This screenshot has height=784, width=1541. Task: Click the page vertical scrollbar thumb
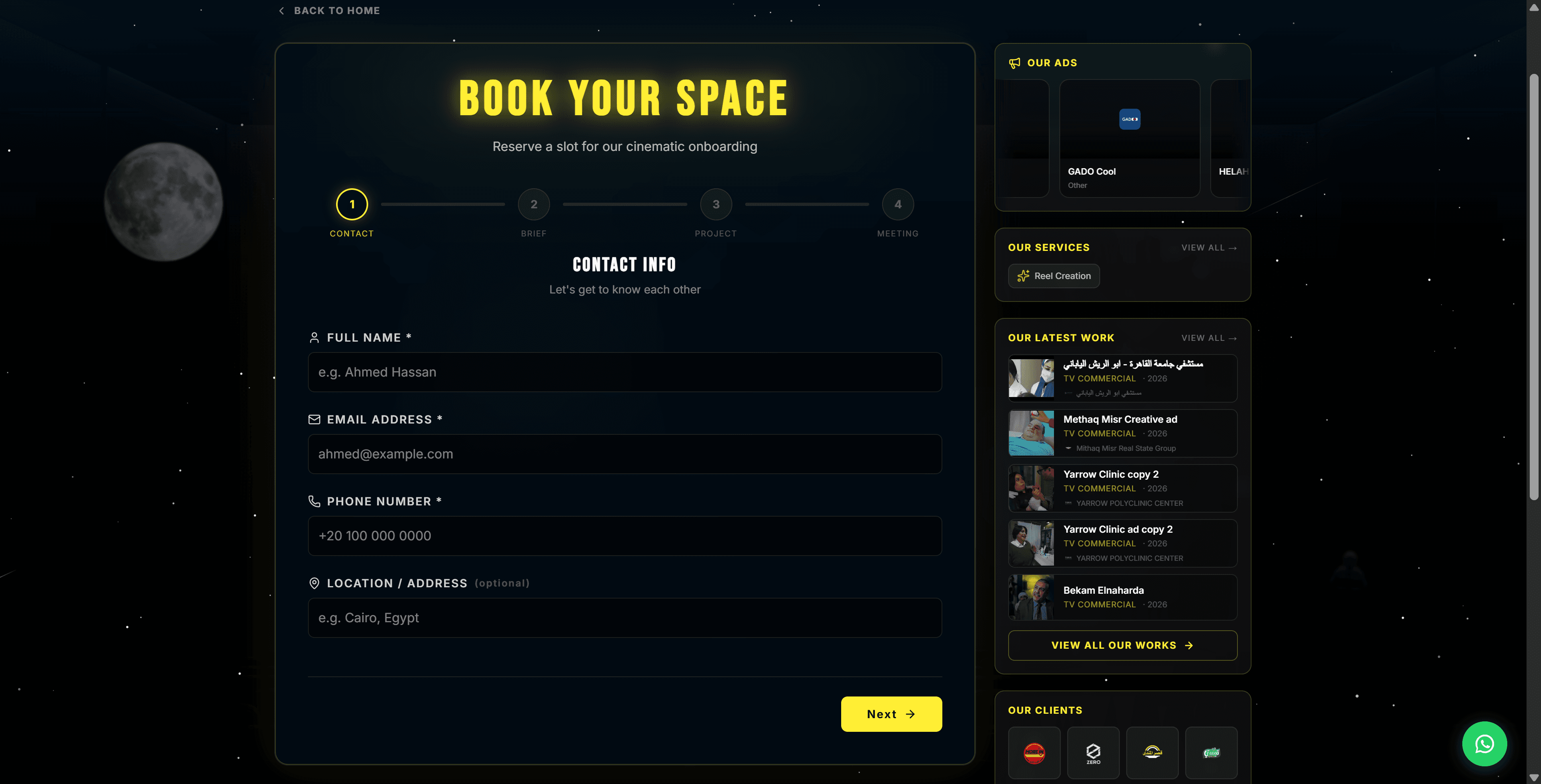1533,287
